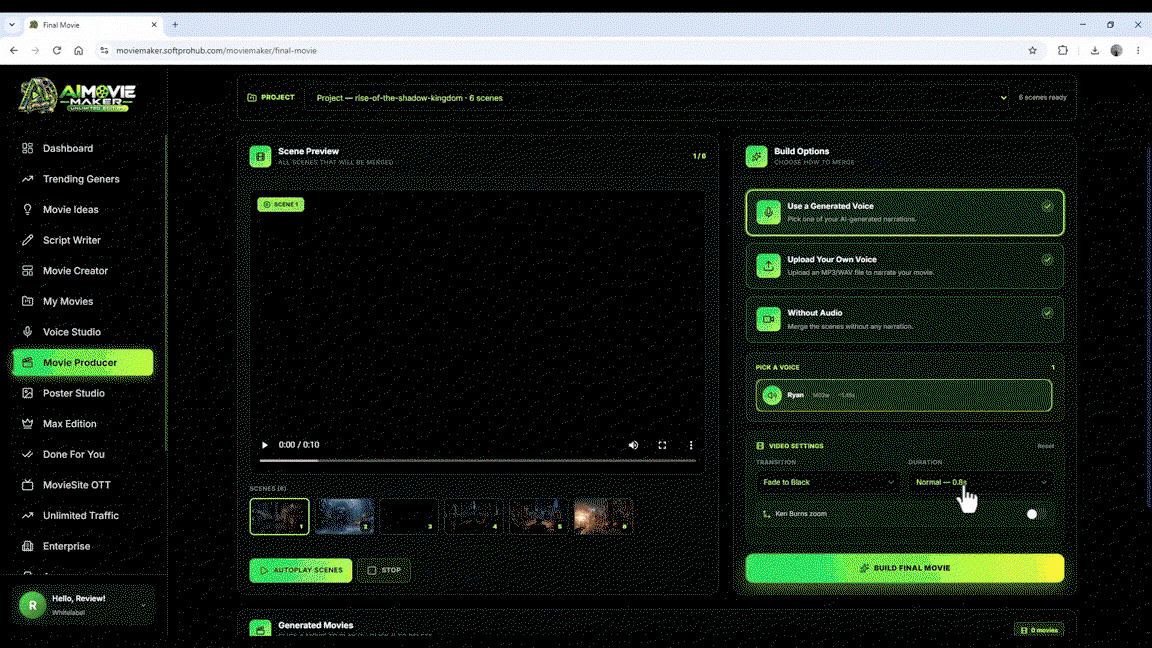Viewport: 1152px width, 648px height.
Task: Select scene 2 thumbnail
Action: tap(344, 516)
